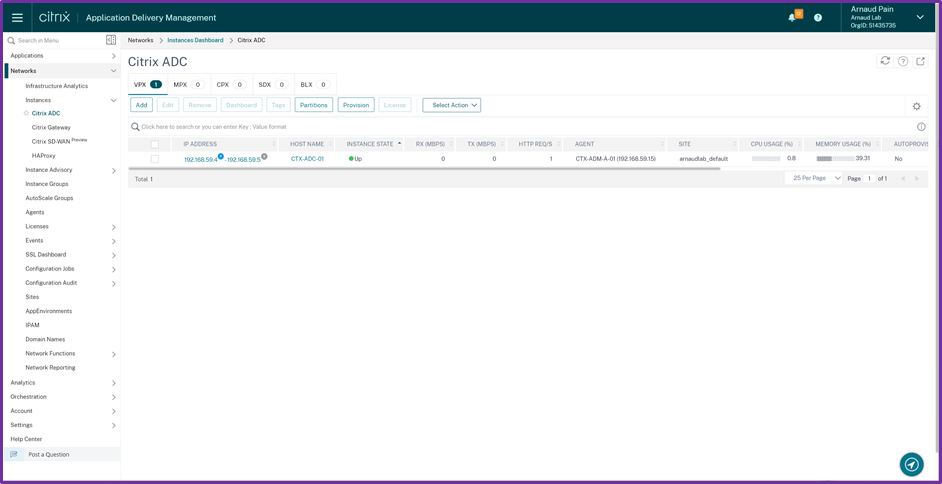
Task: Open the help question mark in header
Action: [818, 17]
